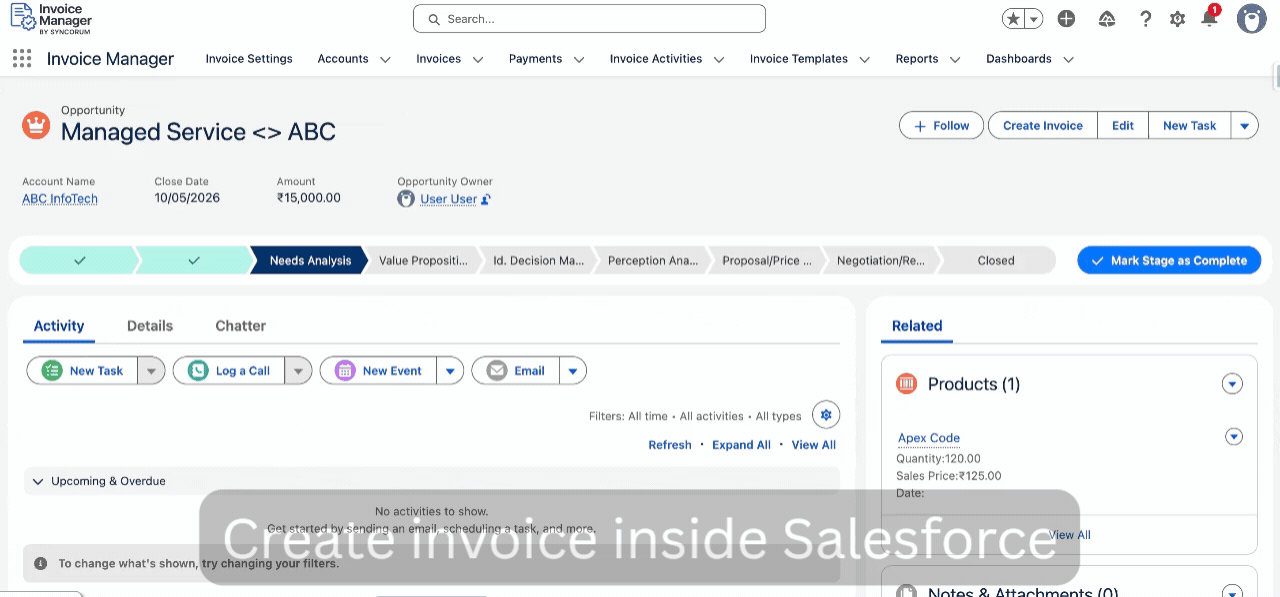Click the Opportunity crown icon
Image resolution: width=1280 pixels, height=597 pixels.
36,125
